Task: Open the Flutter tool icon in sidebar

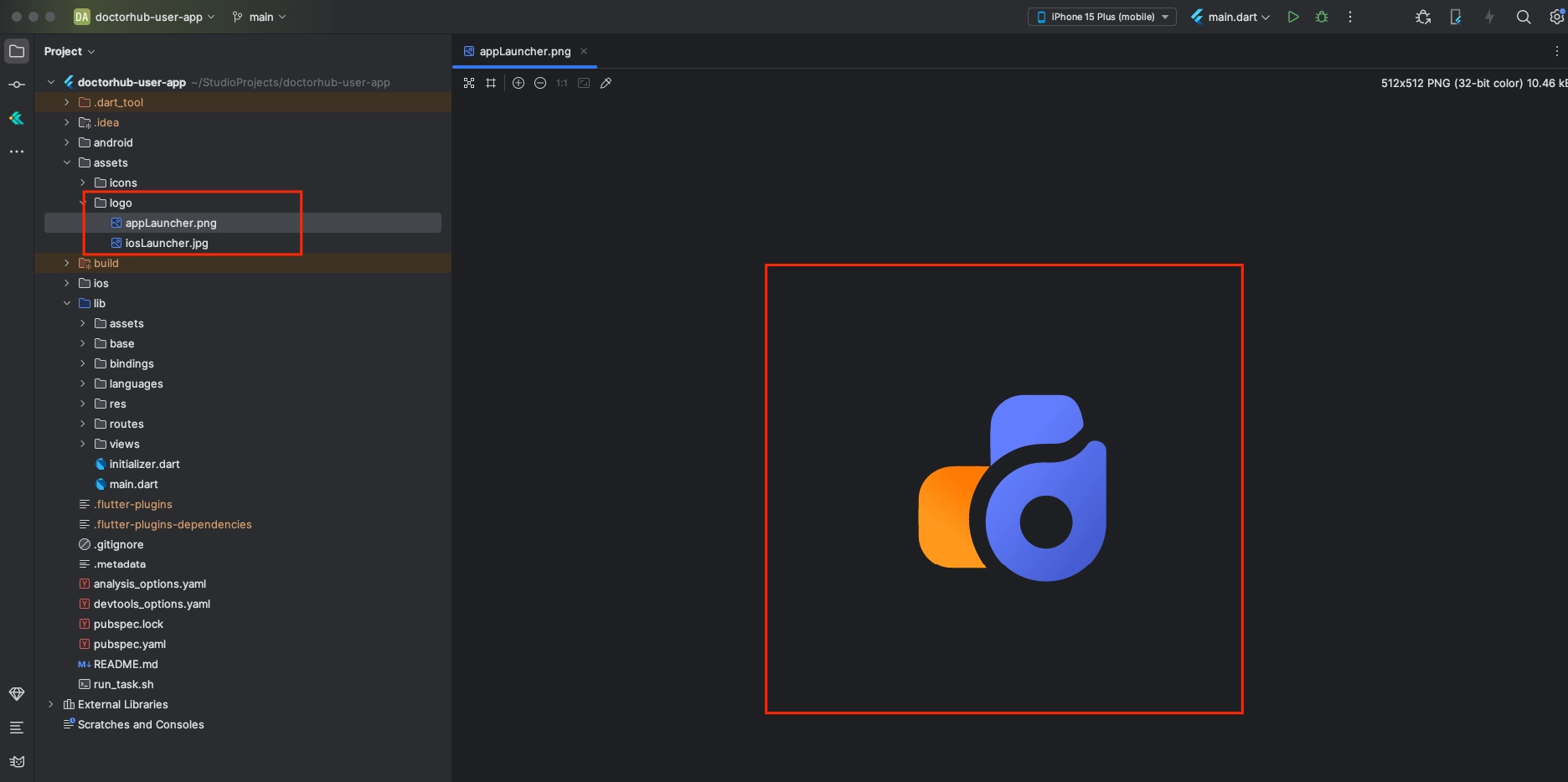Action: (x=17, y=118)
